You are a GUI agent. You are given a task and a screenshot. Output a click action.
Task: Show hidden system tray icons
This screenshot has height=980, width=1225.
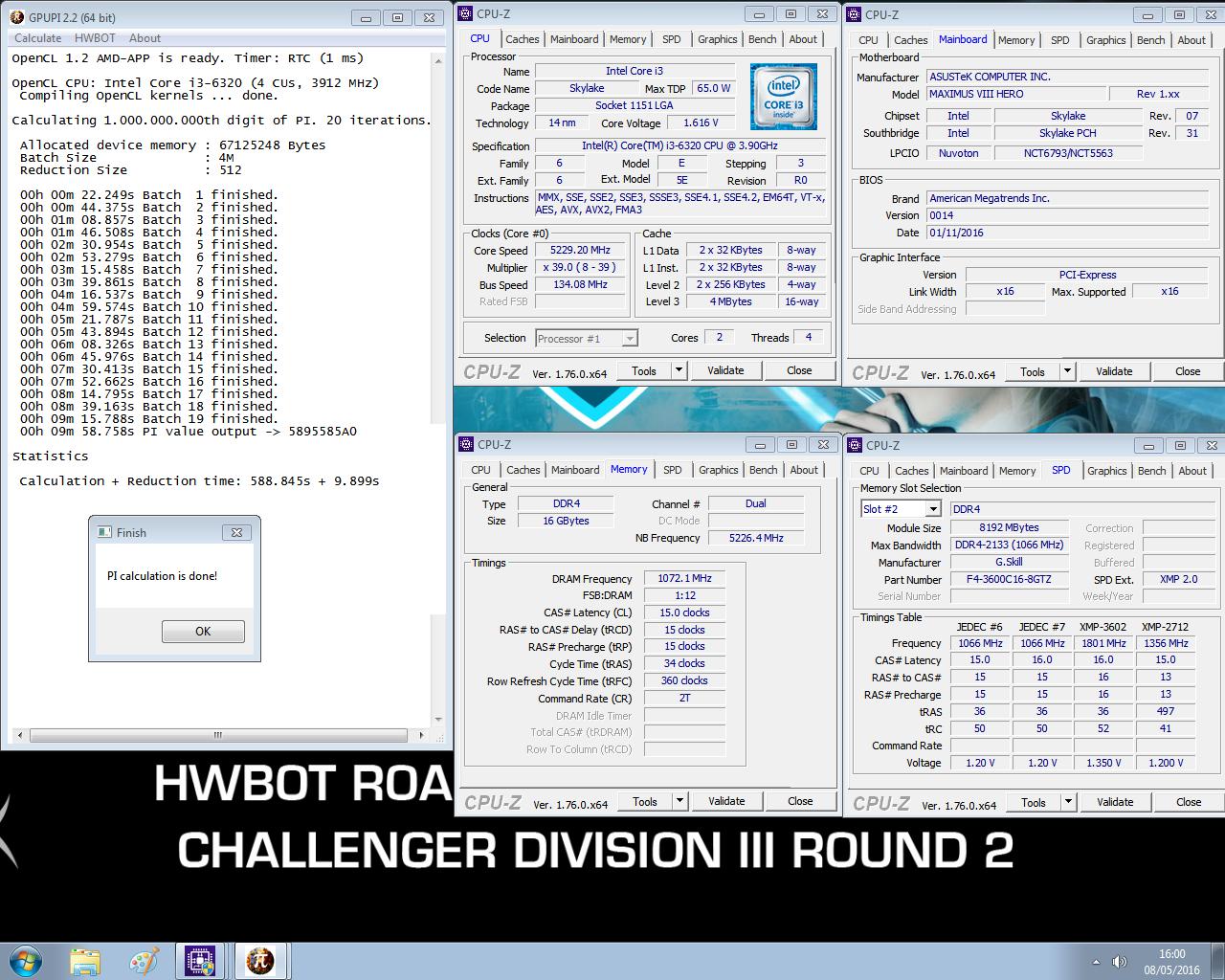[x=1096, y=962]
